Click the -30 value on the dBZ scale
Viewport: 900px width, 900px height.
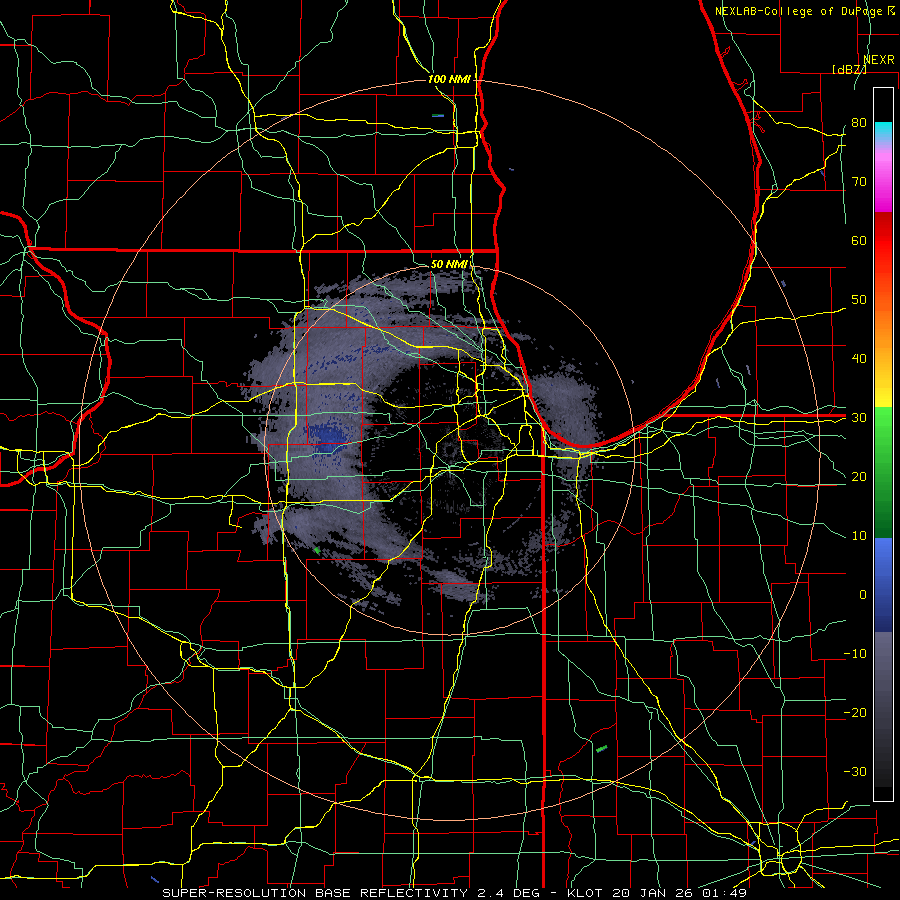[x=855, y=771]
